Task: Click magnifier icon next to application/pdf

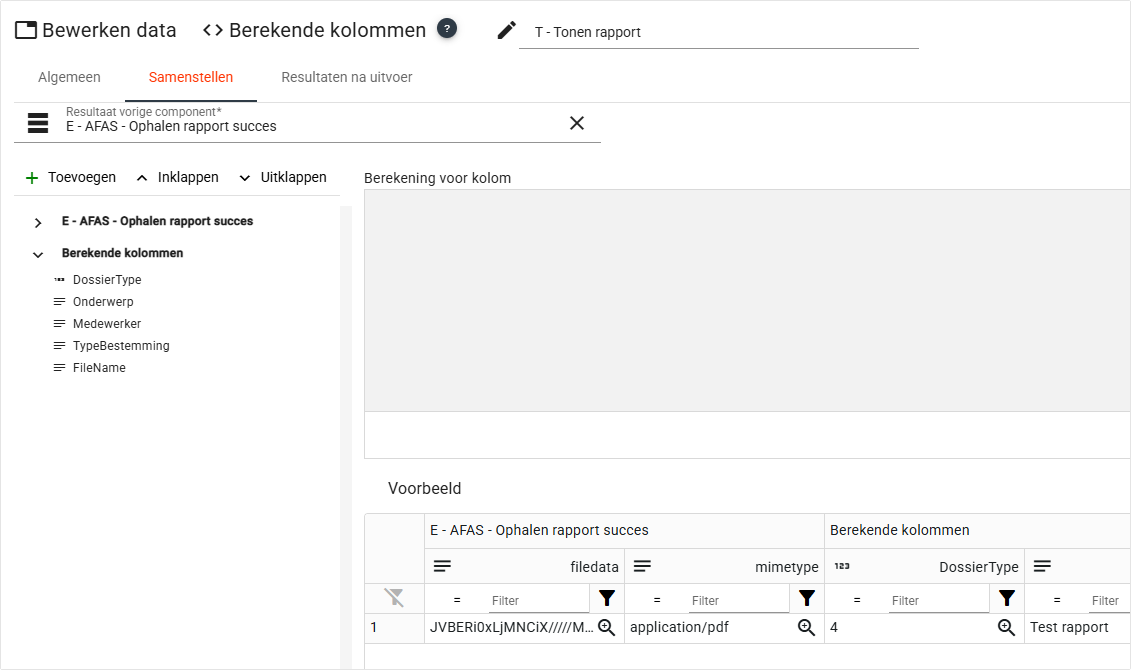Action: [x=806, y=627]
